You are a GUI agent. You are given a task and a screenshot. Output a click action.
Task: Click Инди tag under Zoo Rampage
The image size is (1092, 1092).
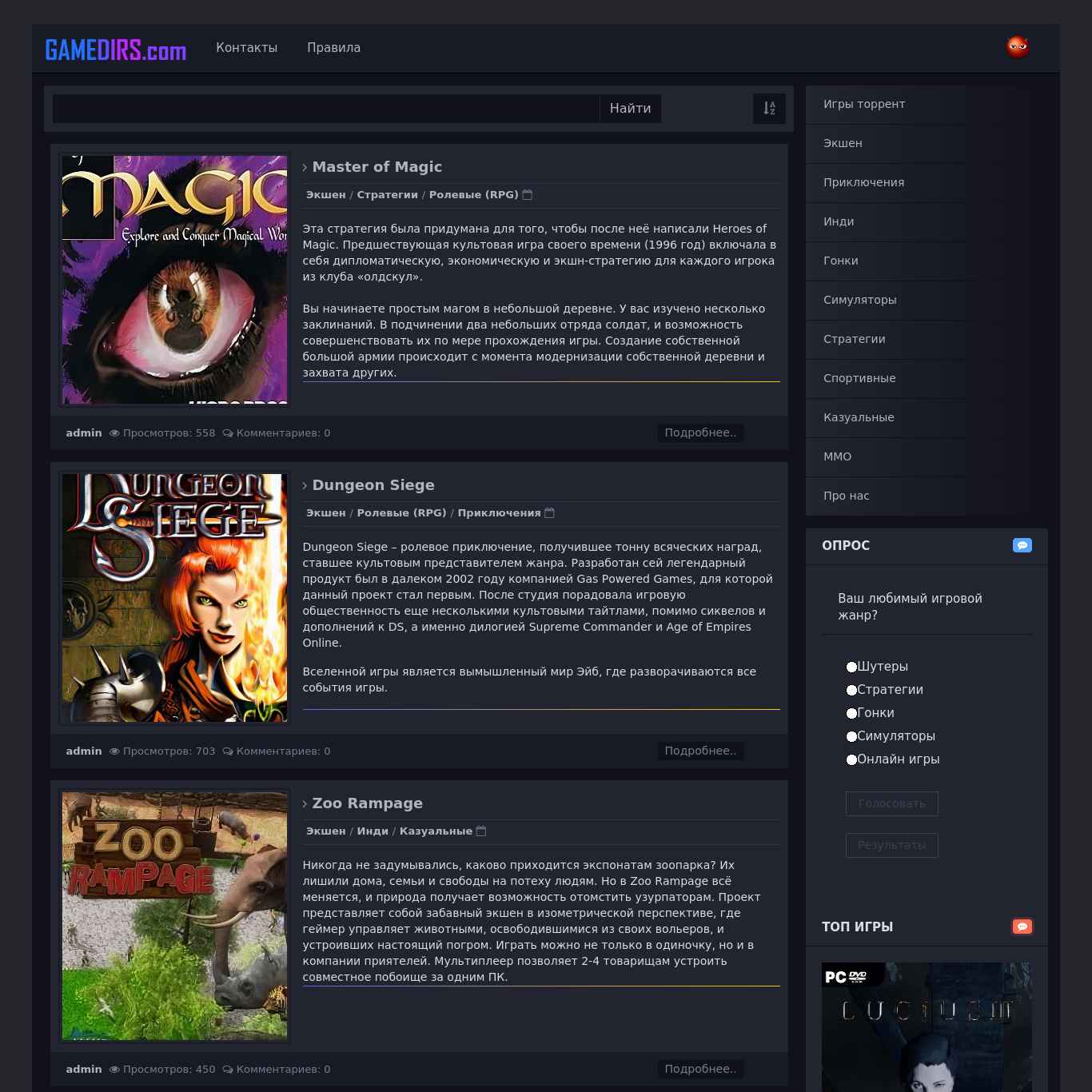coord(373,831)
